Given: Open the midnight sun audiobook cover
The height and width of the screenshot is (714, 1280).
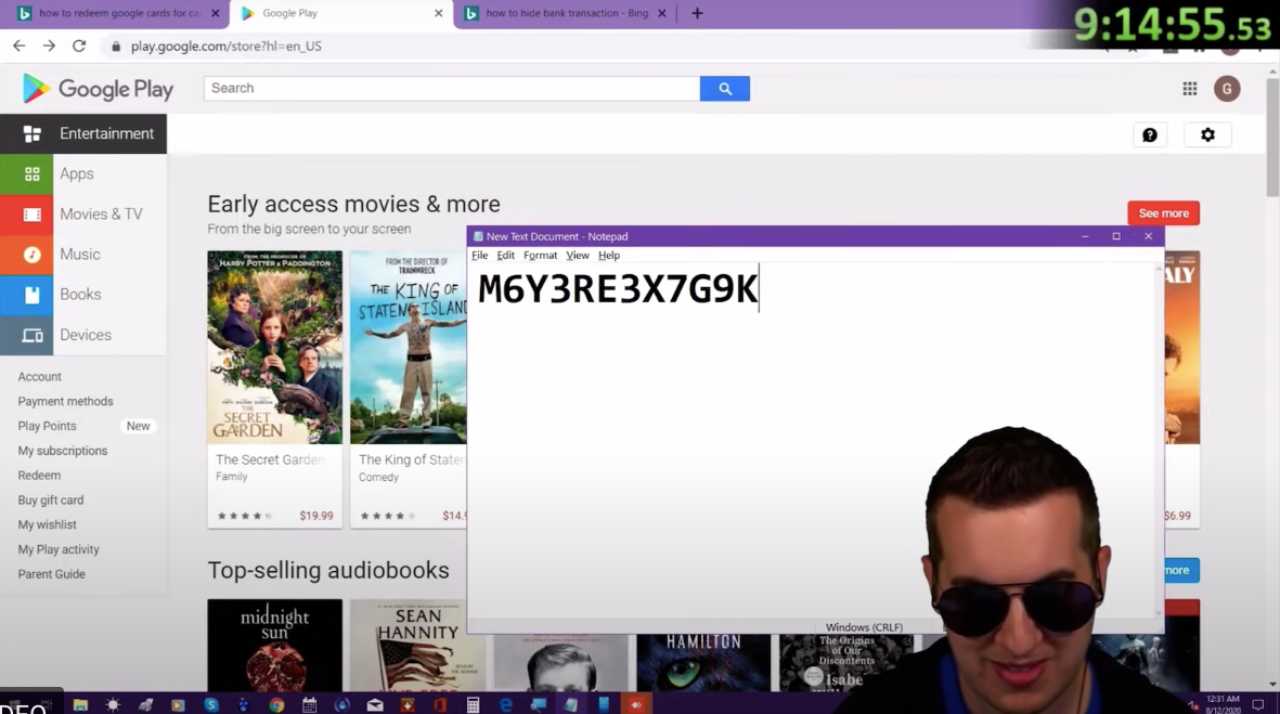Looking at the screenshot, I should tap(274, 645).
